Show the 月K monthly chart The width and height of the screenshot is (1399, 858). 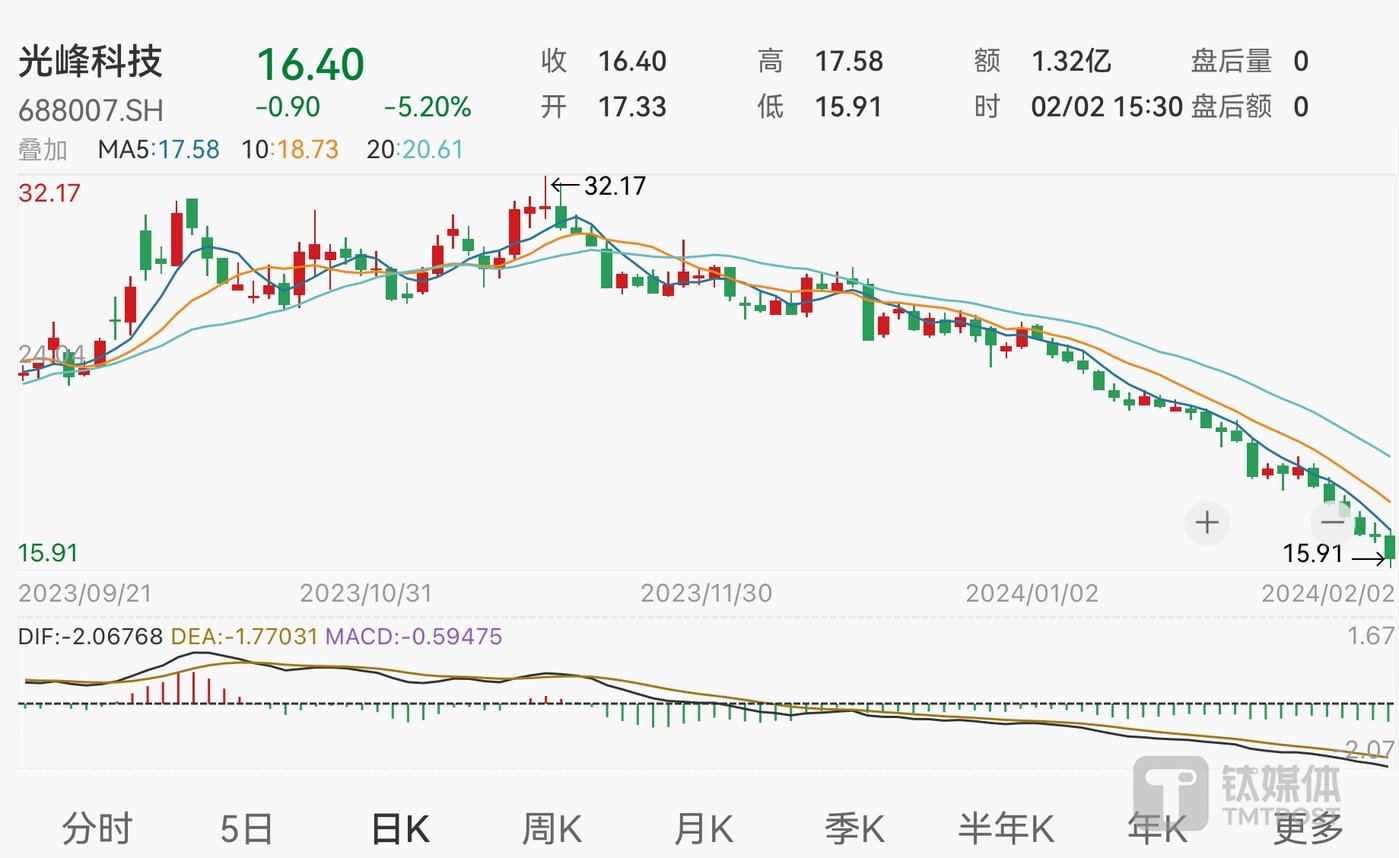(703, 829)
